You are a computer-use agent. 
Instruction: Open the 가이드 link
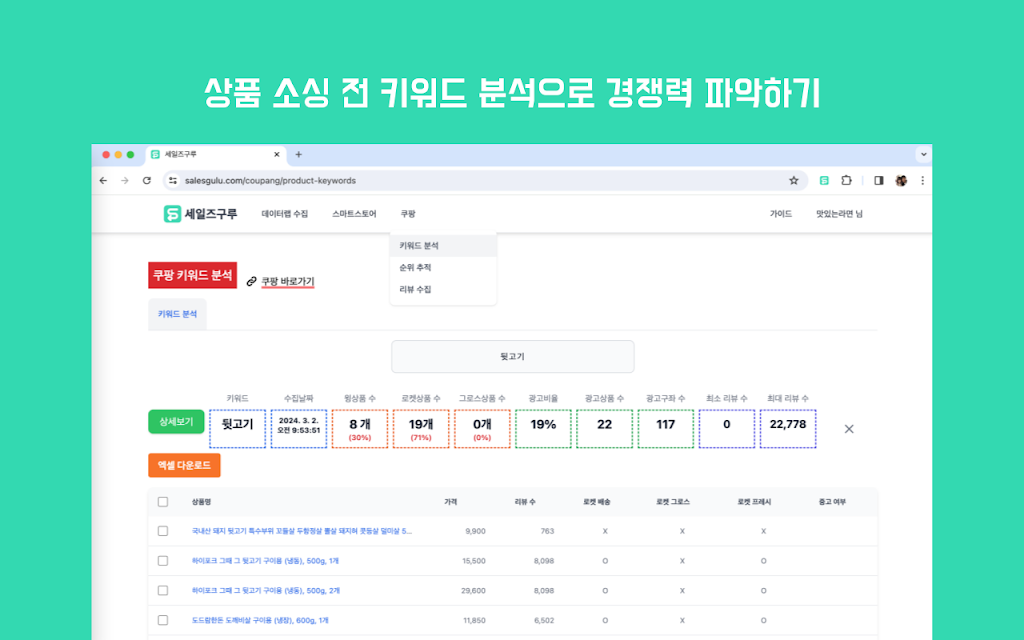780,214
